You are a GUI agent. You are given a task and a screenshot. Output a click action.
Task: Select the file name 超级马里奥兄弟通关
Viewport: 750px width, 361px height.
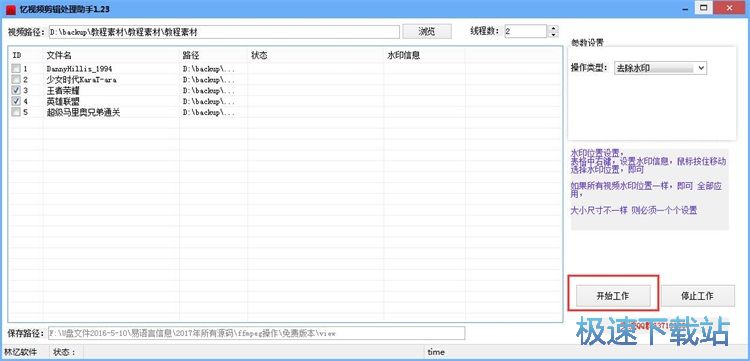click(83, 113)
